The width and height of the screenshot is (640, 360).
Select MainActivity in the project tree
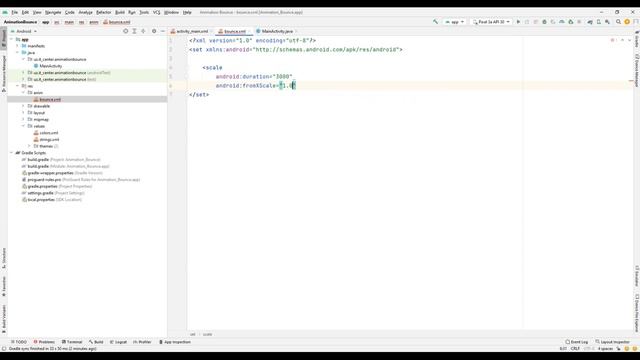pyautogui.click(x=51, y=66)
